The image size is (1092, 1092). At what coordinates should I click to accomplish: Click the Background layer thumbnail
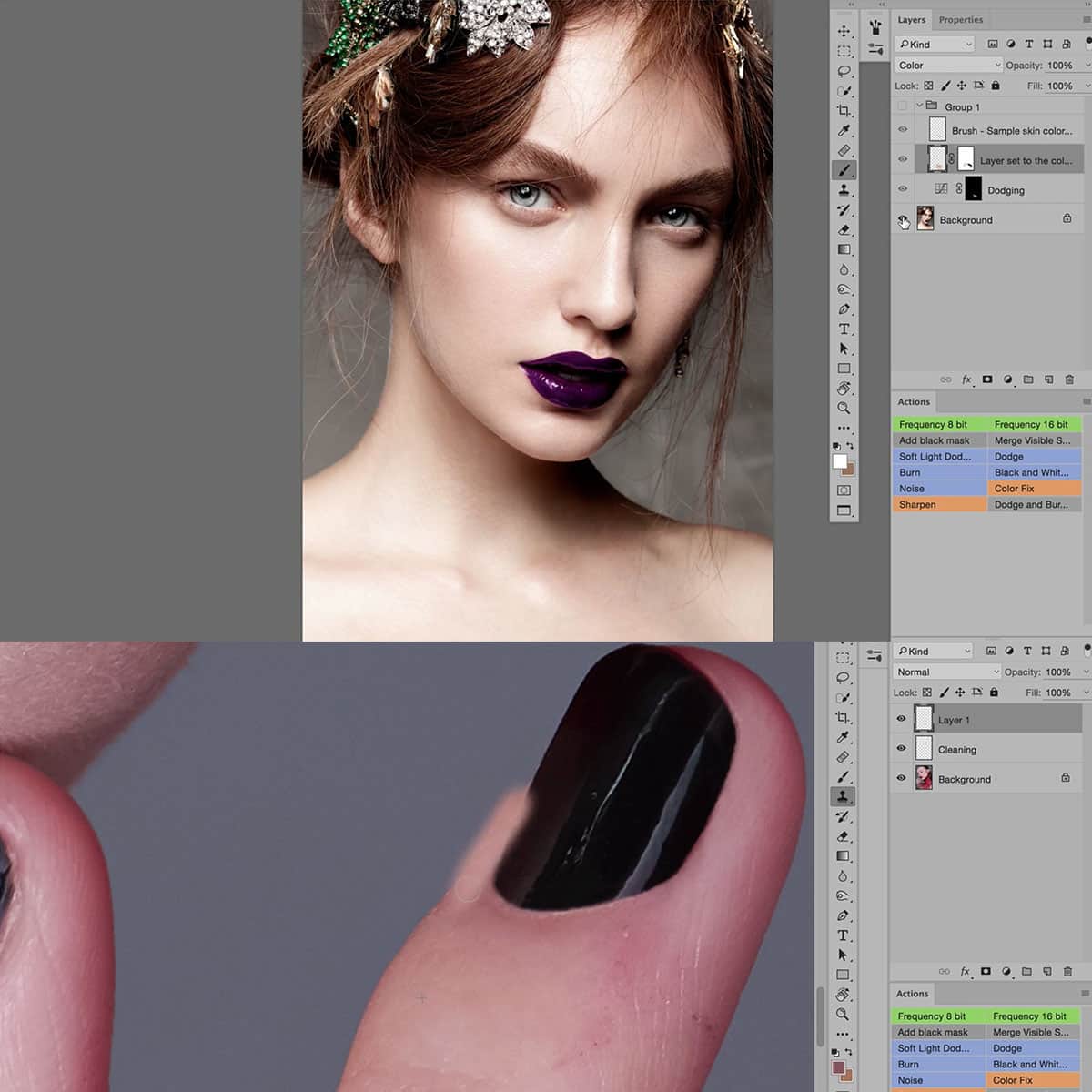(925, 219)
